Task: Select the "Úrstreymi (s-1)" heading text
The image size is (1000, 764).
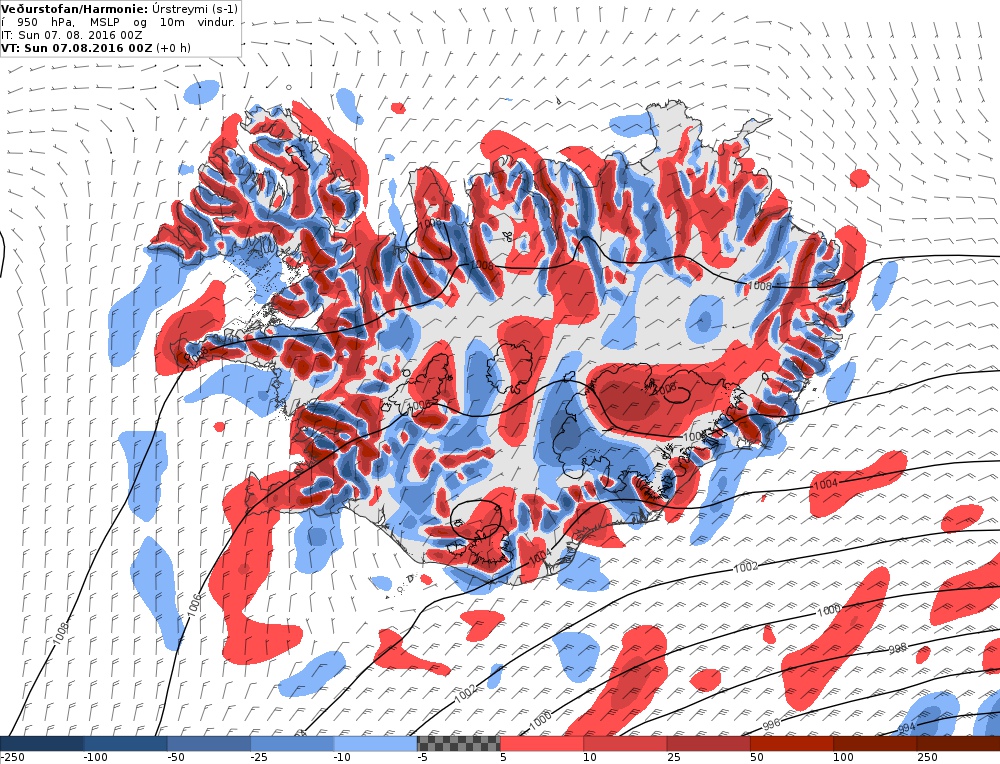Action: pos(195,9)
